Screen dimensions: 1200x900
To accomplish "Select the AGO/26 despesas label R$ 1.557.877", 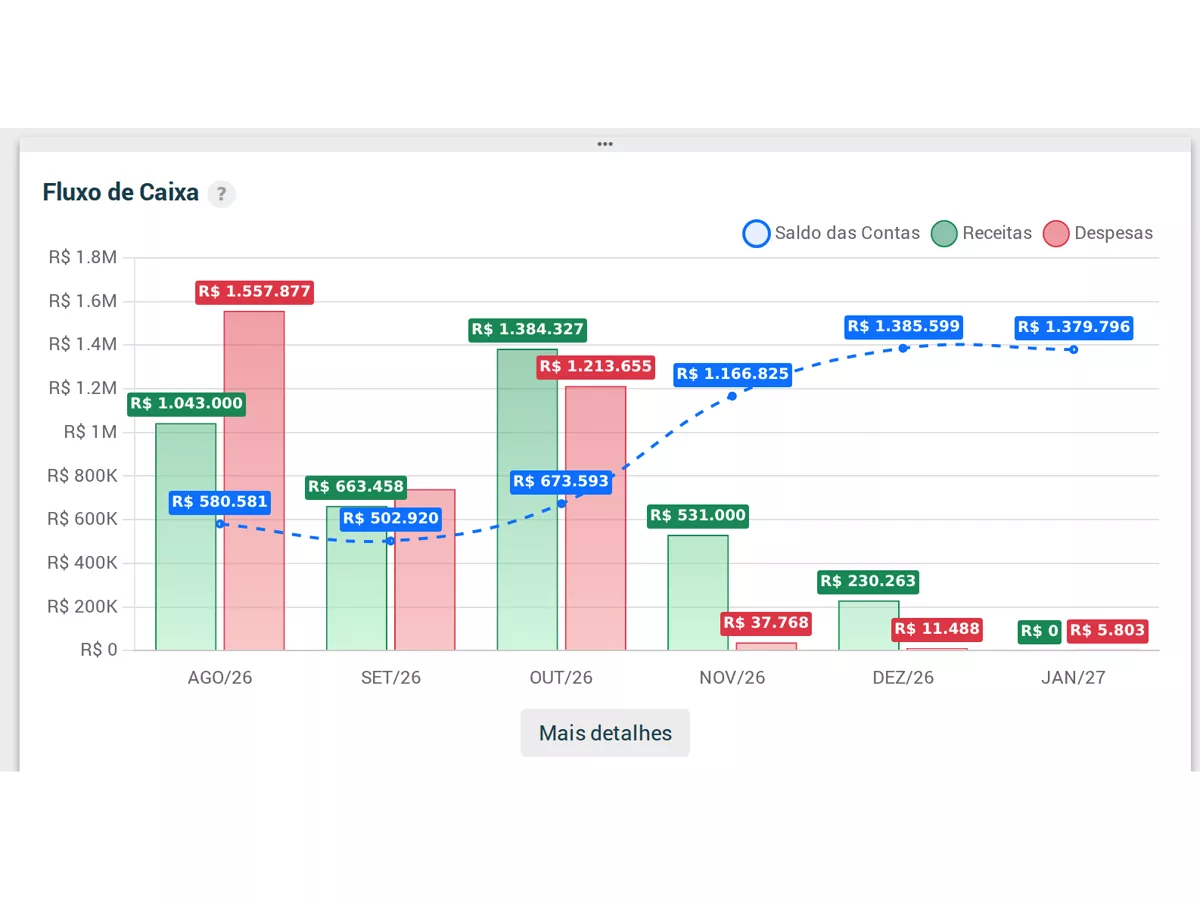I will 255,292.
